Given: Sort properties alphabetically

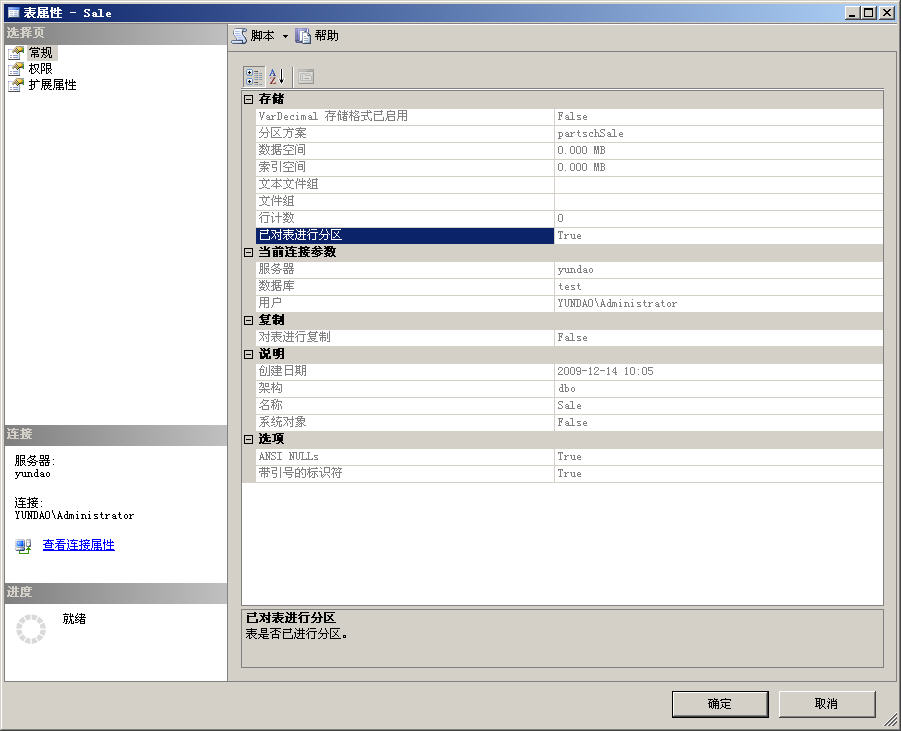Looking at the screenshot, I should coord(277,76).
